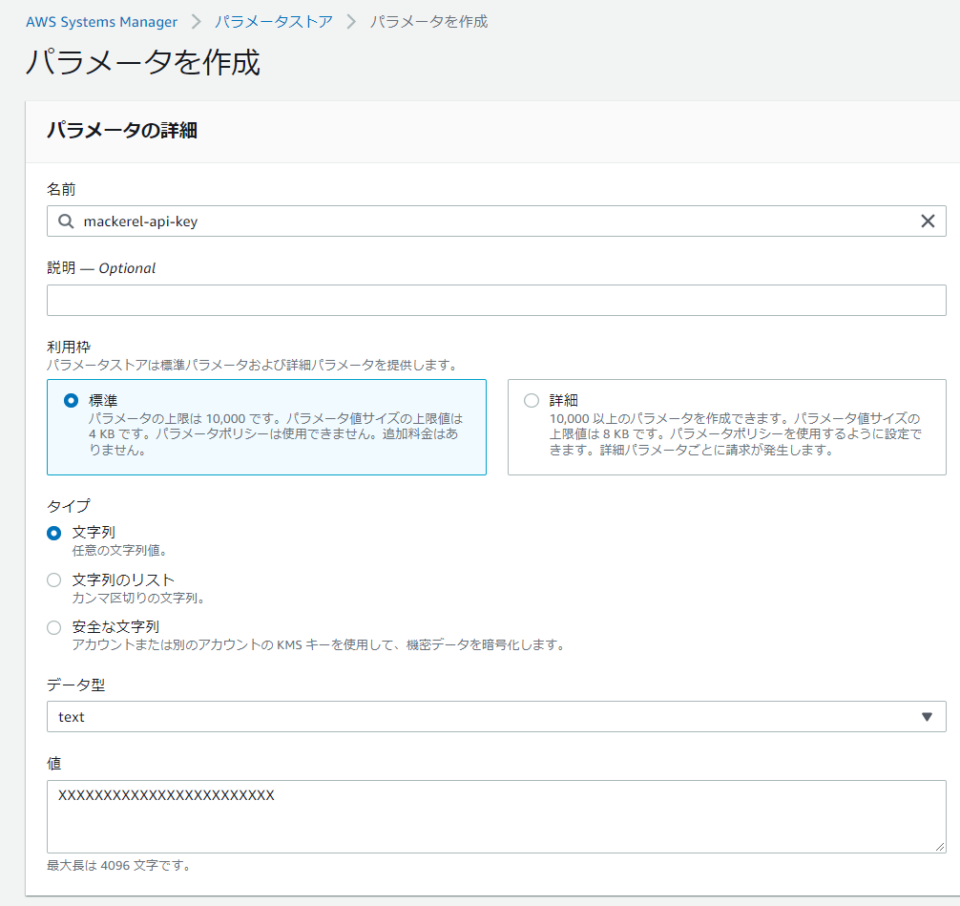This screenshot has width=960, height=906.
Task: Click the 最大長は 4096 文字です hint text
Action: click(x=119, y=866)
